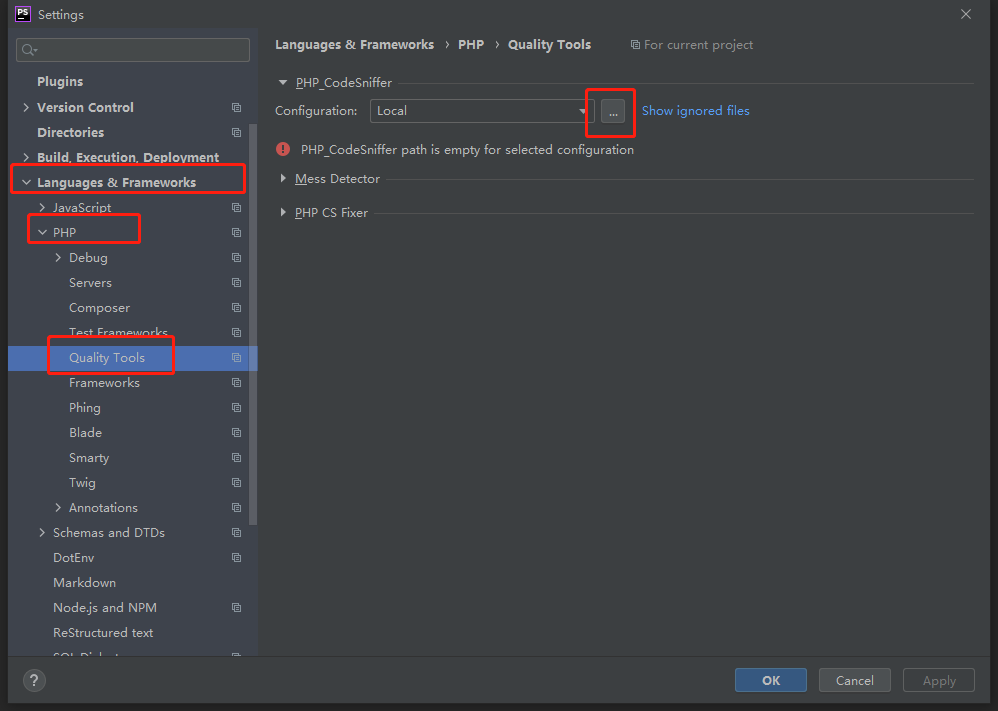
Task: Select Markdown in the settings tree
Action: (85, 582)
